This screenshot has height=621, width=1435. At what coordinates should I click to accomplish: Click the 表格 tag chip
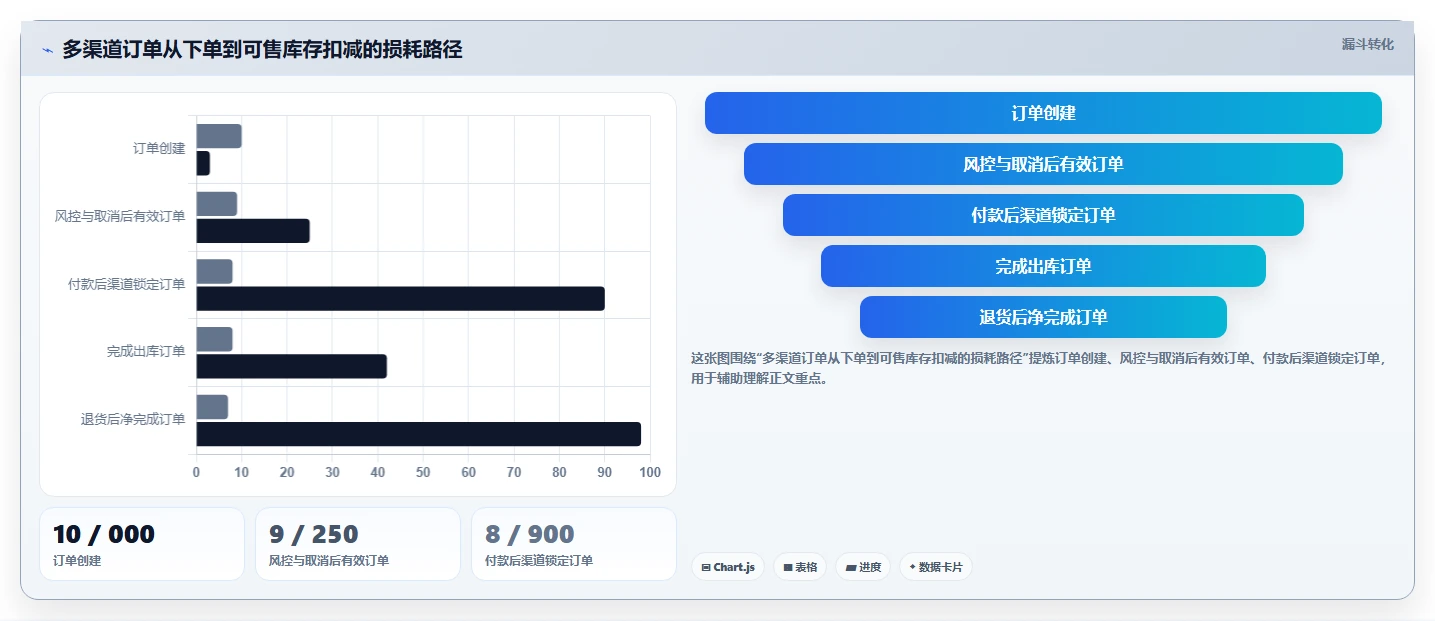800,567
